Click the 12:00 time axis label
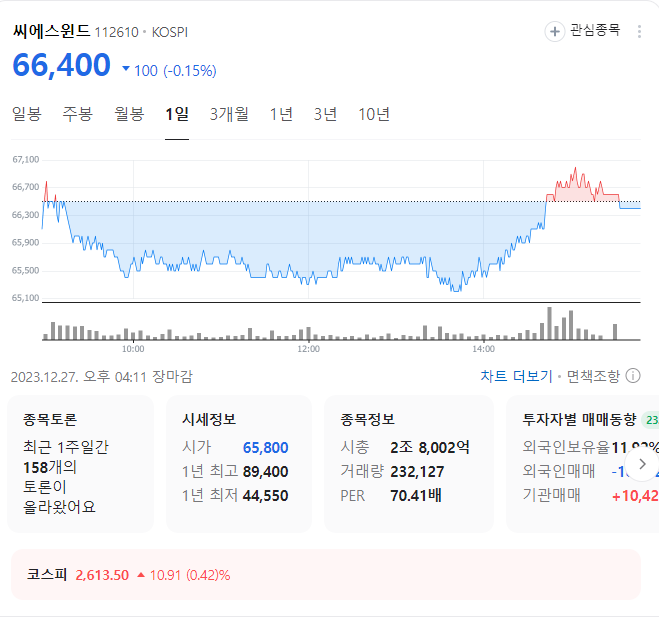Image resolution: width=659 pixels, height=618 pixels. tap(308, 349)
